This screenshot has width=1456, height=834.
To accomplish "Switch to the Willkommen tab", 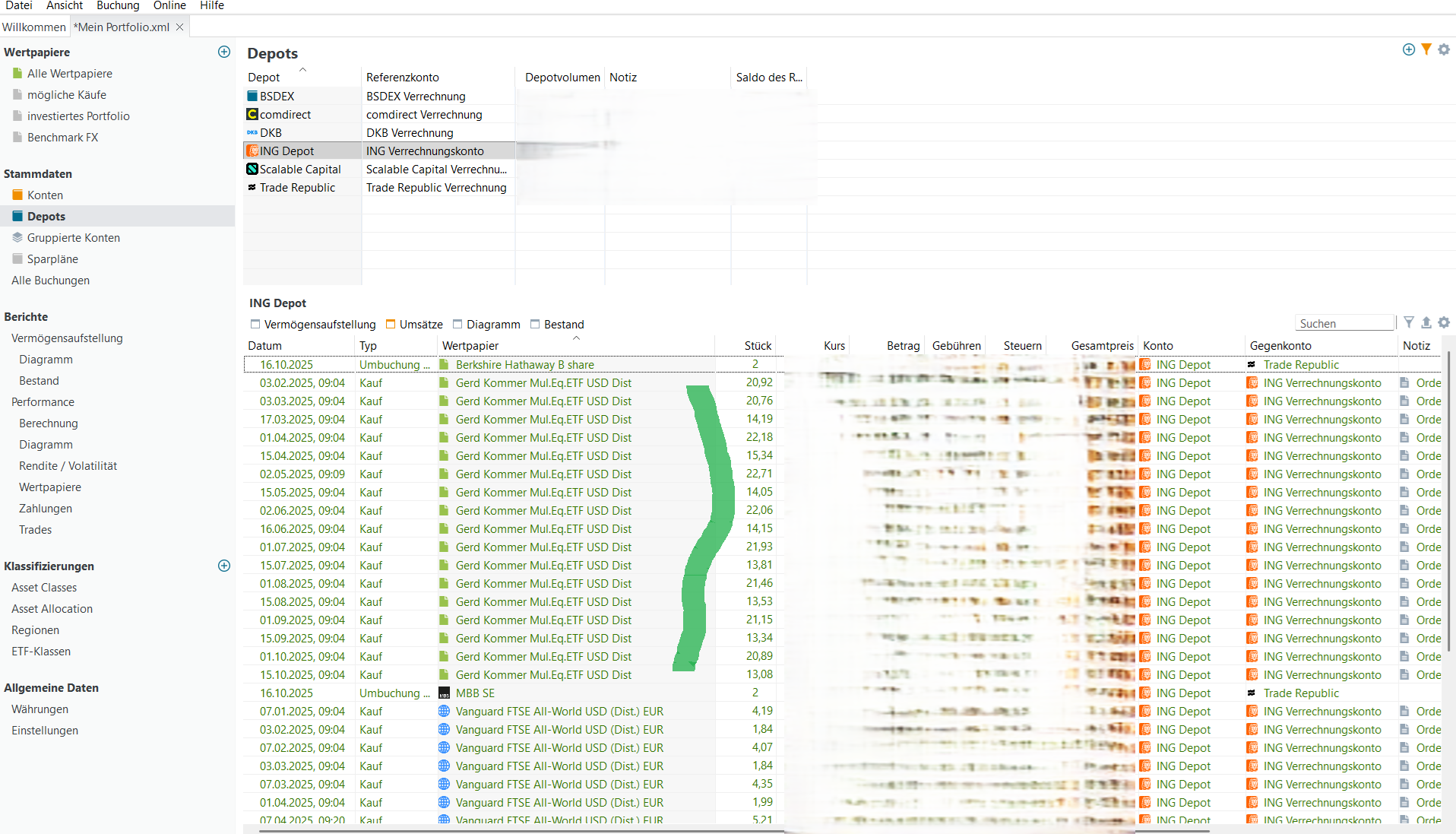I will [34, 27].
